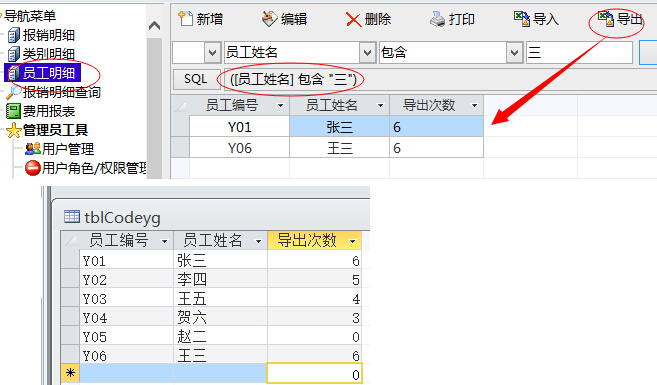
Task: Click the 打印 printer icon
Action: [437, 19]
